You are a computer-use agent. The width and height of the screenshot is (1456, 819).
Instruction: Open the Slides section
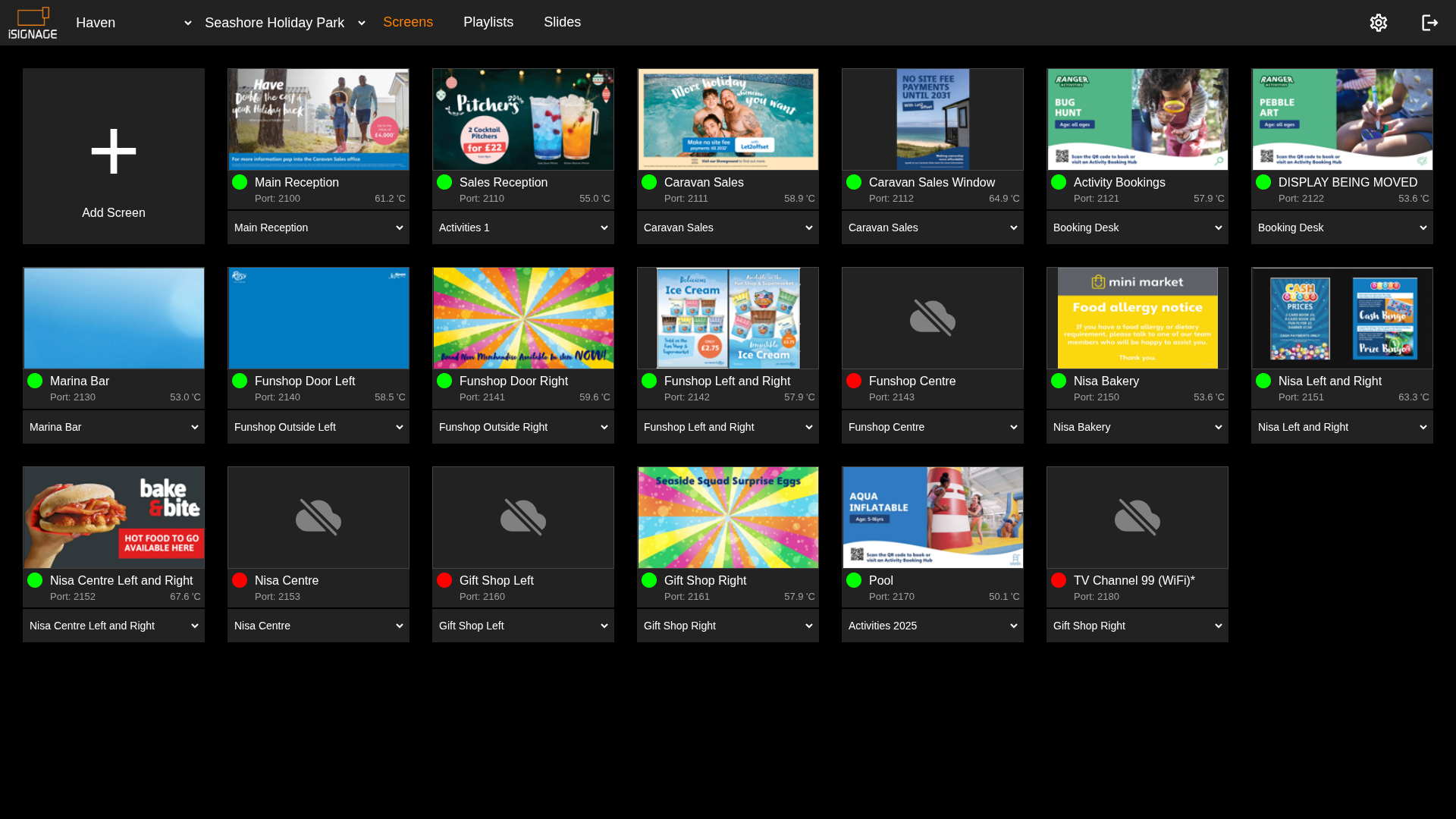click(x=562, y=22)
